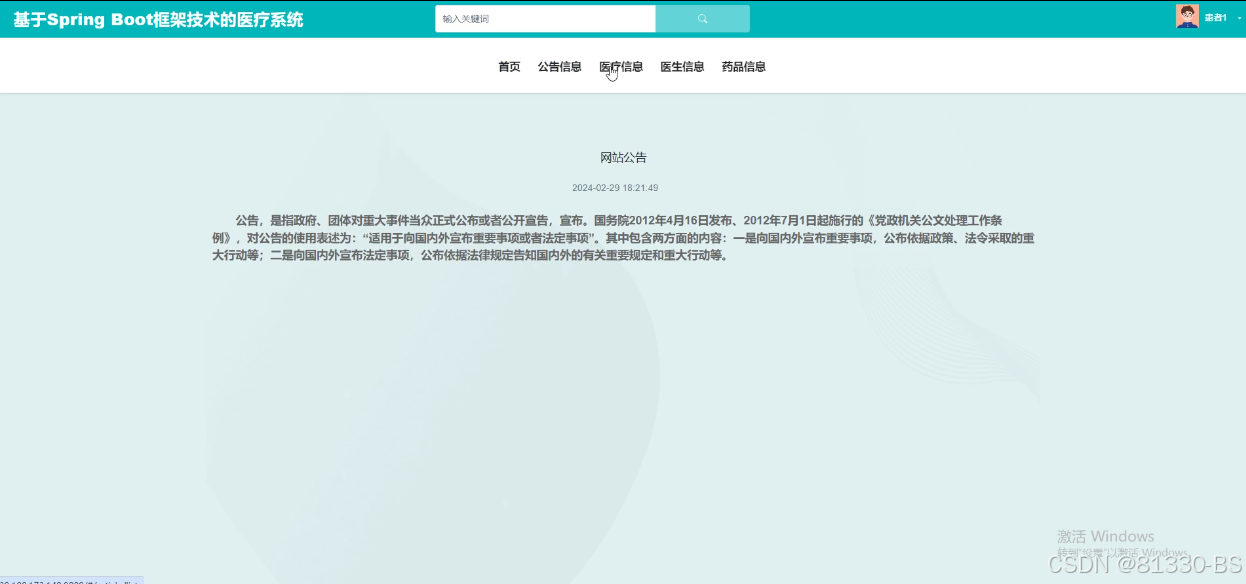The width and height of the screenshot is (1246, 584).
Task: Open 公告信息 navigation item
Action: click(559, 67)
